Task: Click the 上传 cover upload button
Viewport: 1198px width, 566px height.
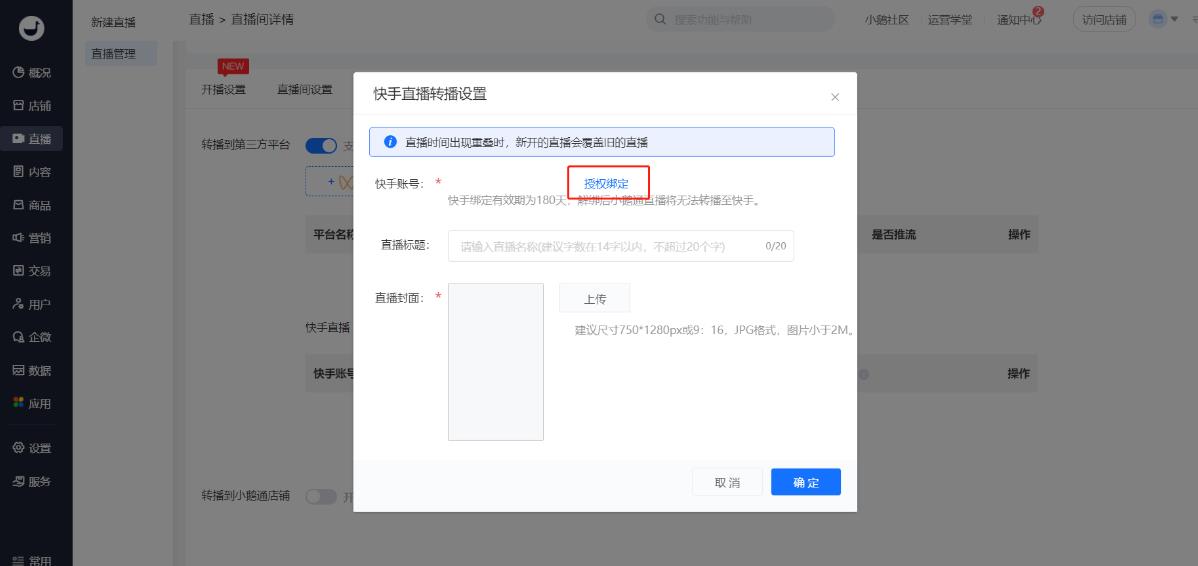Action: pyautogui.click(x=594, y=299)
